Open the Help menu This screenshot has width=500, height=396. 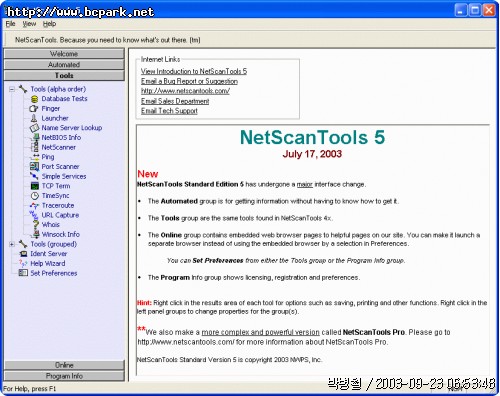click(49, 24)
